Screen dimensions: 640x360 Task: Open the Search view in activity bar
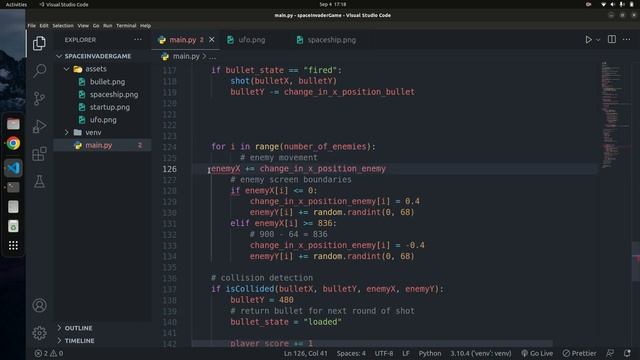point(39,71)
